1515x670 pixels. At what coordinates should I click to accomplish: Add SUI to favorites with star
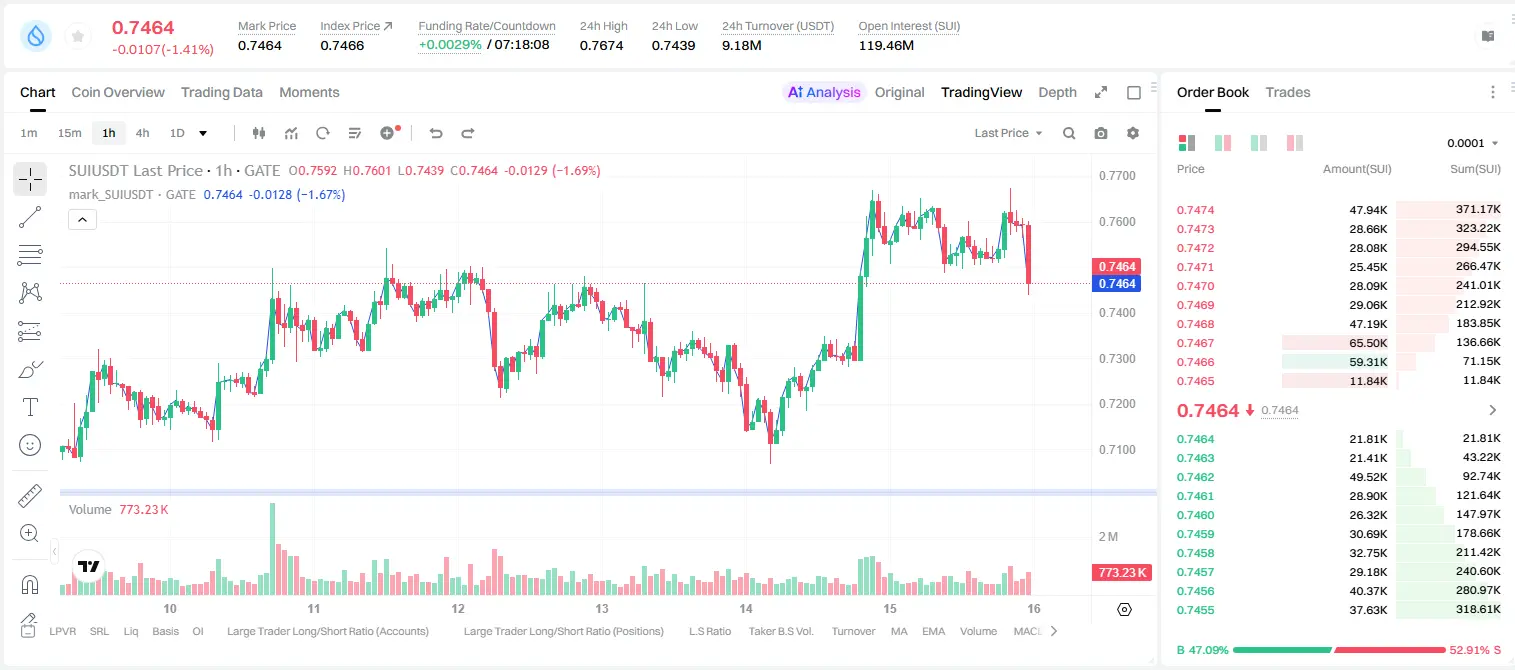pos(78,37)
